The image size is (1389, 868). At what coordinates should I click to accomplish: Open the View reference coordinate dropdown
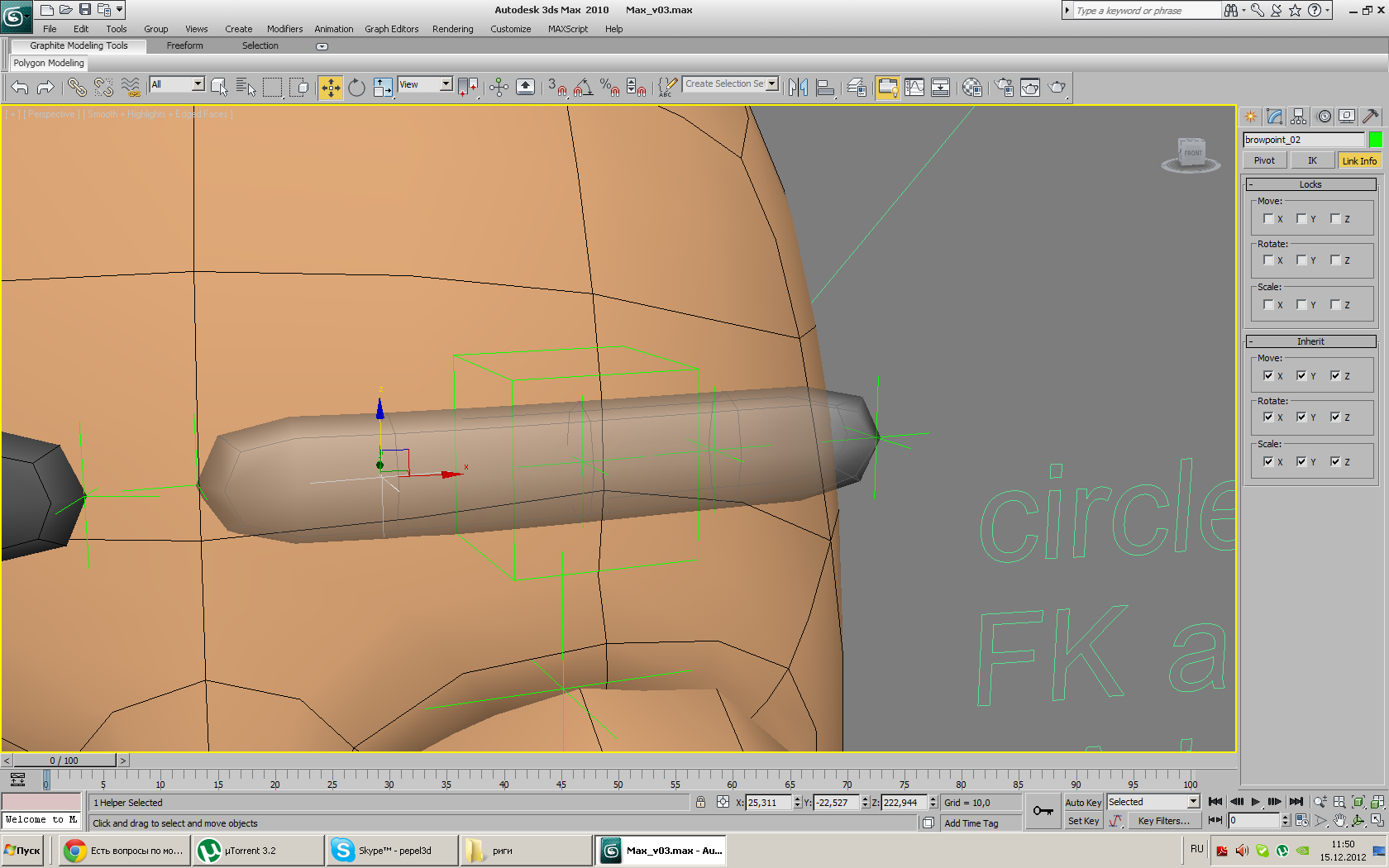pyautogui.click(x=446, y=84)
